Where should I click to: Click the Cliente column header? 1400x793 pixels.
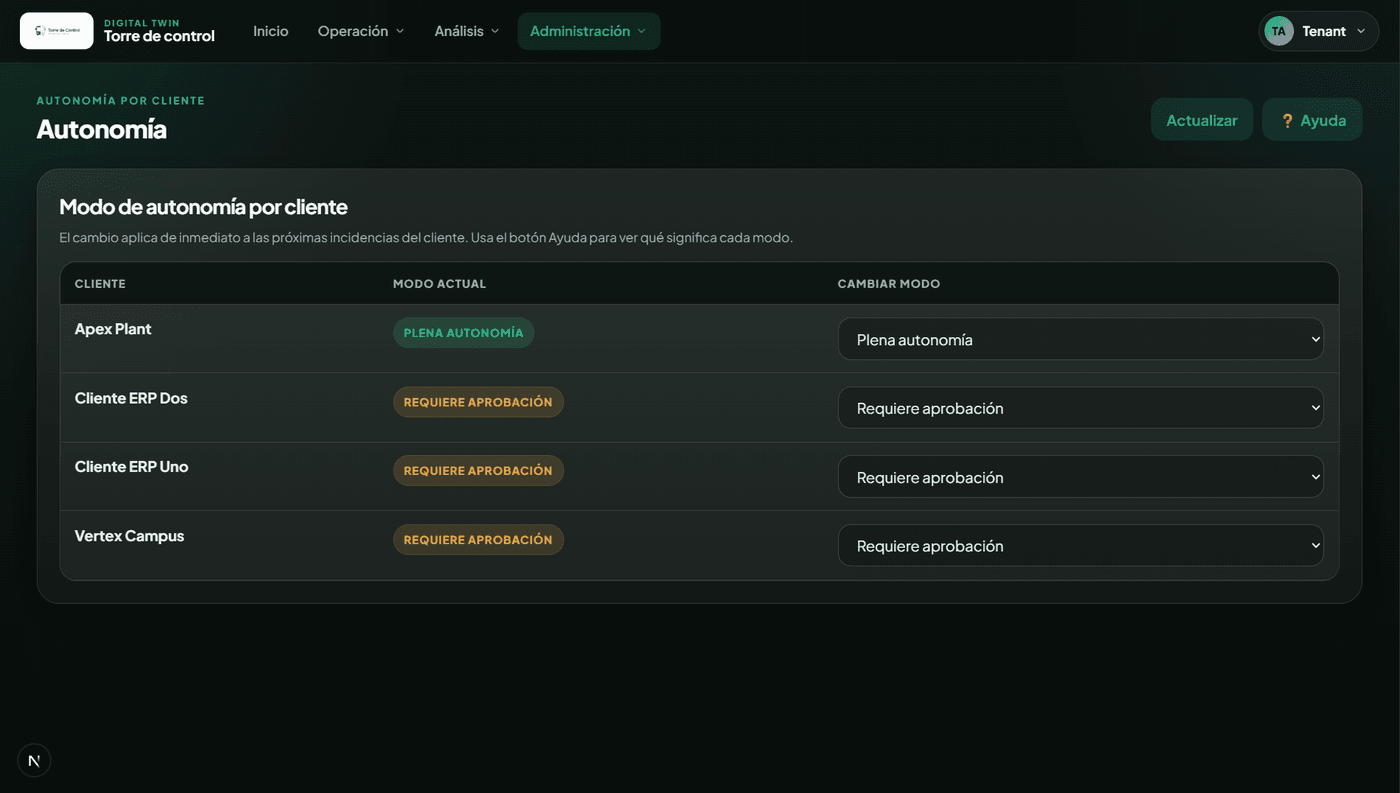pos(100,284)
